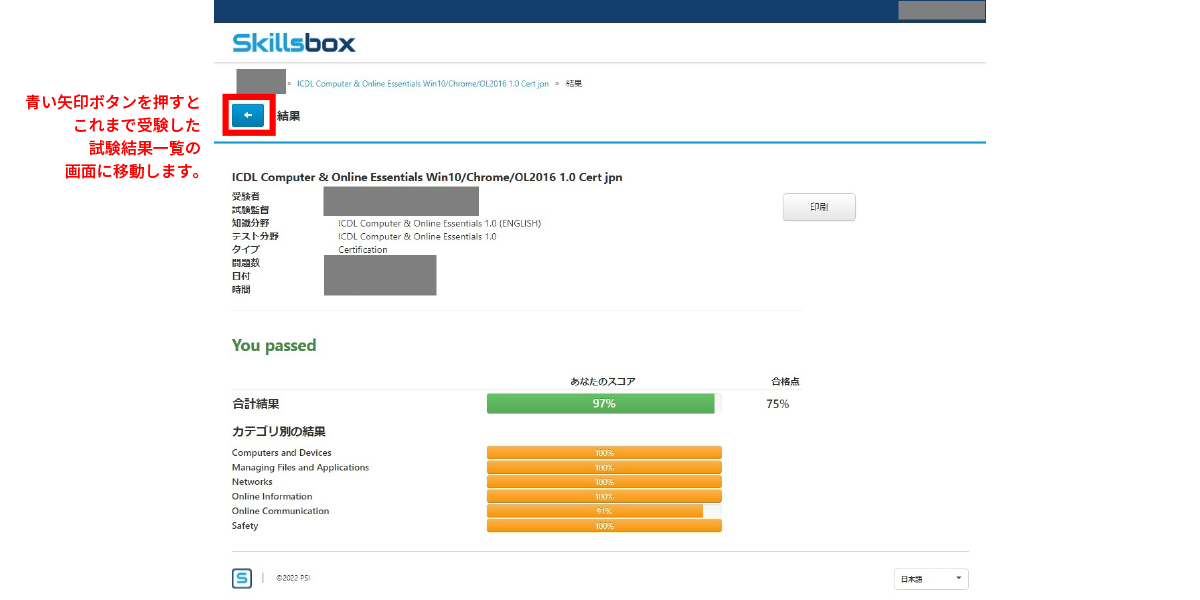Click the タイプ field label
Image resolution: width=1200 pixels, height=600 pixels.
246,250
